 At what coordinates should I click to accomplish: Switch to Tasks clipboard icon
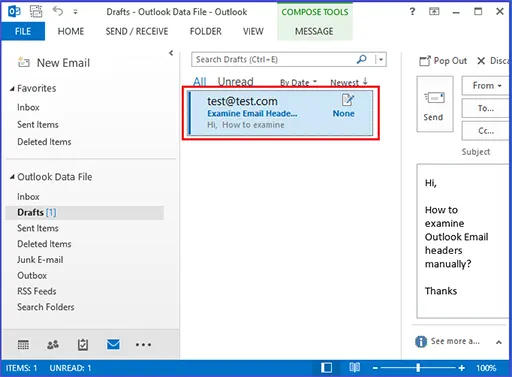83,345
